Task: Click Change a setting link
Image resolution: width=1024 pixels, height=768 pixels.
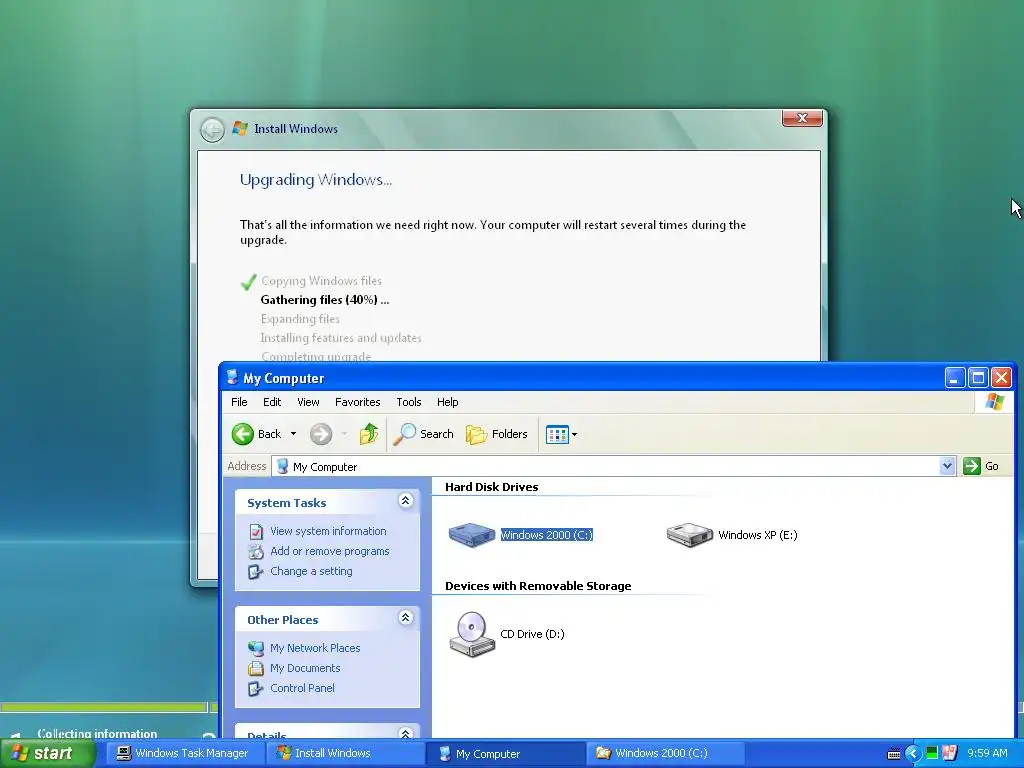Action: (x=312, y=571)
